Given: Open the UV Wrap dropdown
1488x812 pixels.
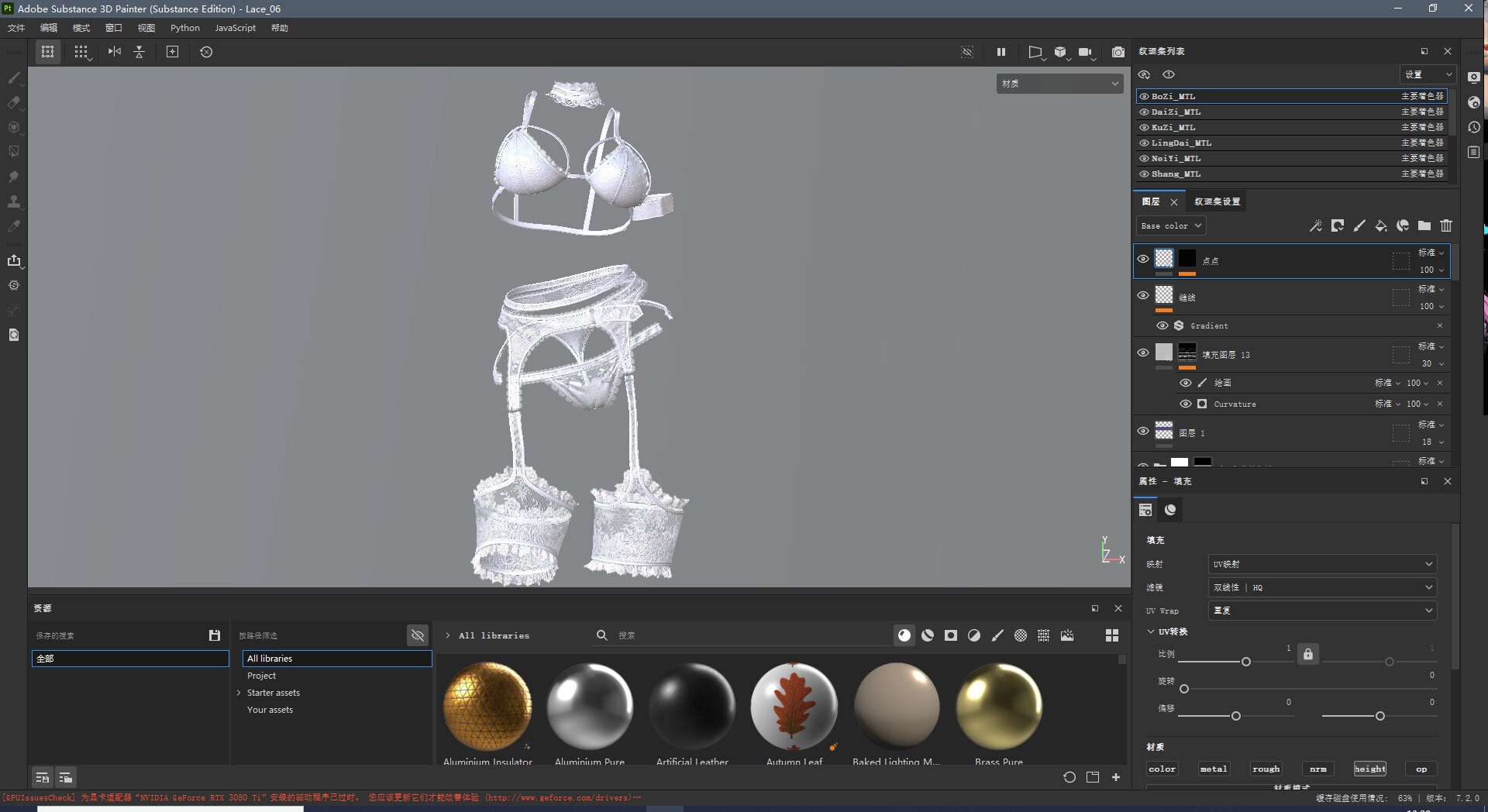Looking at the screenshot, I should [1321, 611].
